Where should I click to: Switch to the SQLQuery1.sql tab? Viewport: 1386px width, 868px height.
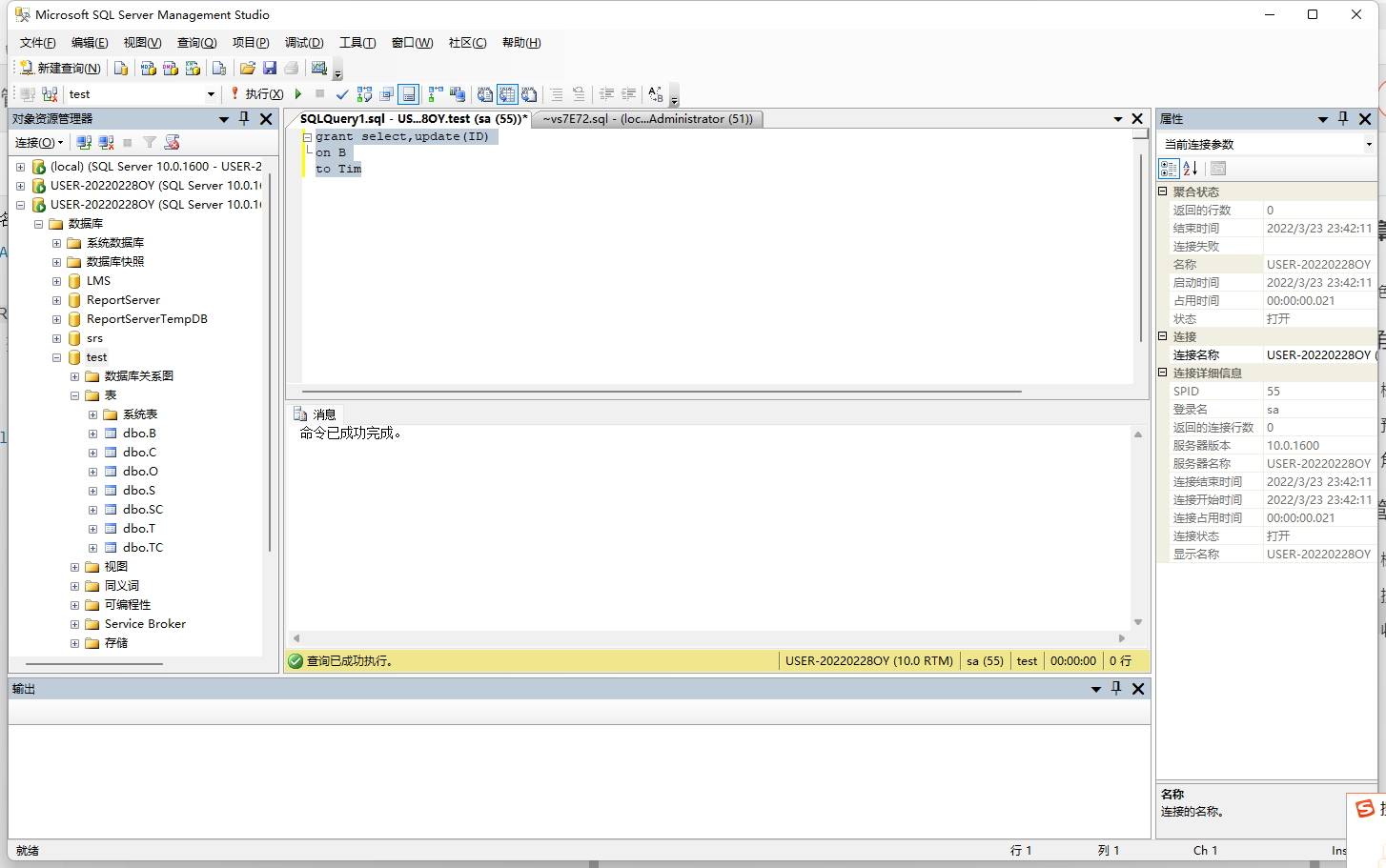click(412, 119)
